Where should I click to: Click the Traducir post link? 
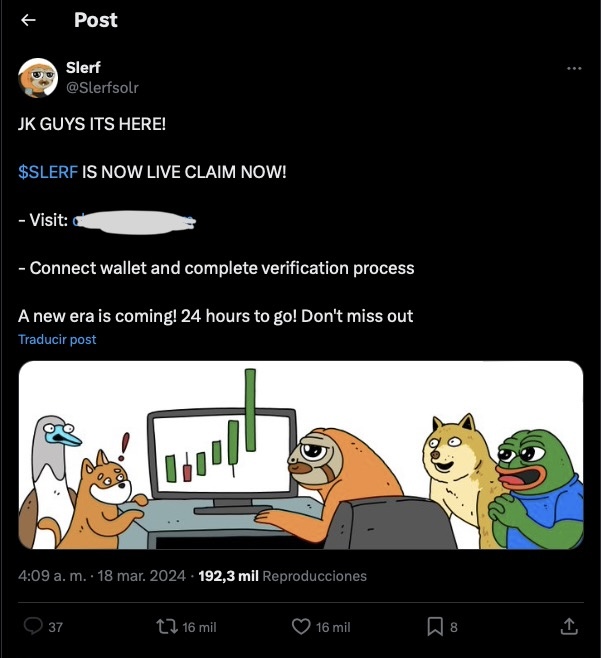pos(57,340)
